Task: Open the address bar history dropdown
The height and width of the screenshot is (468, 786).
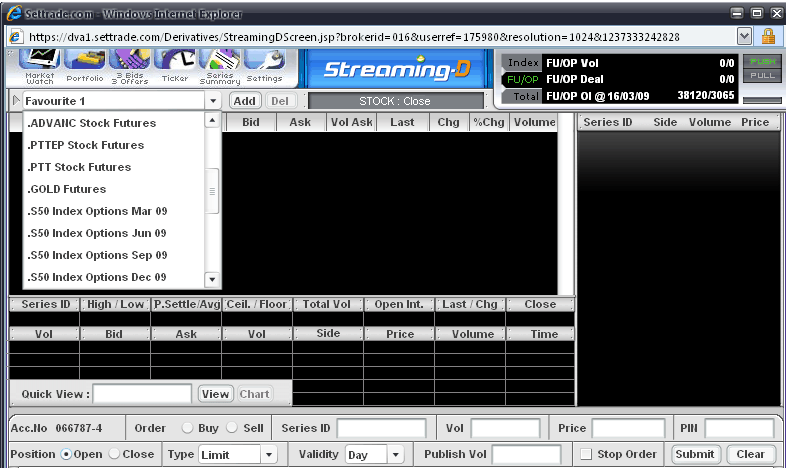Action: (744, 36)
